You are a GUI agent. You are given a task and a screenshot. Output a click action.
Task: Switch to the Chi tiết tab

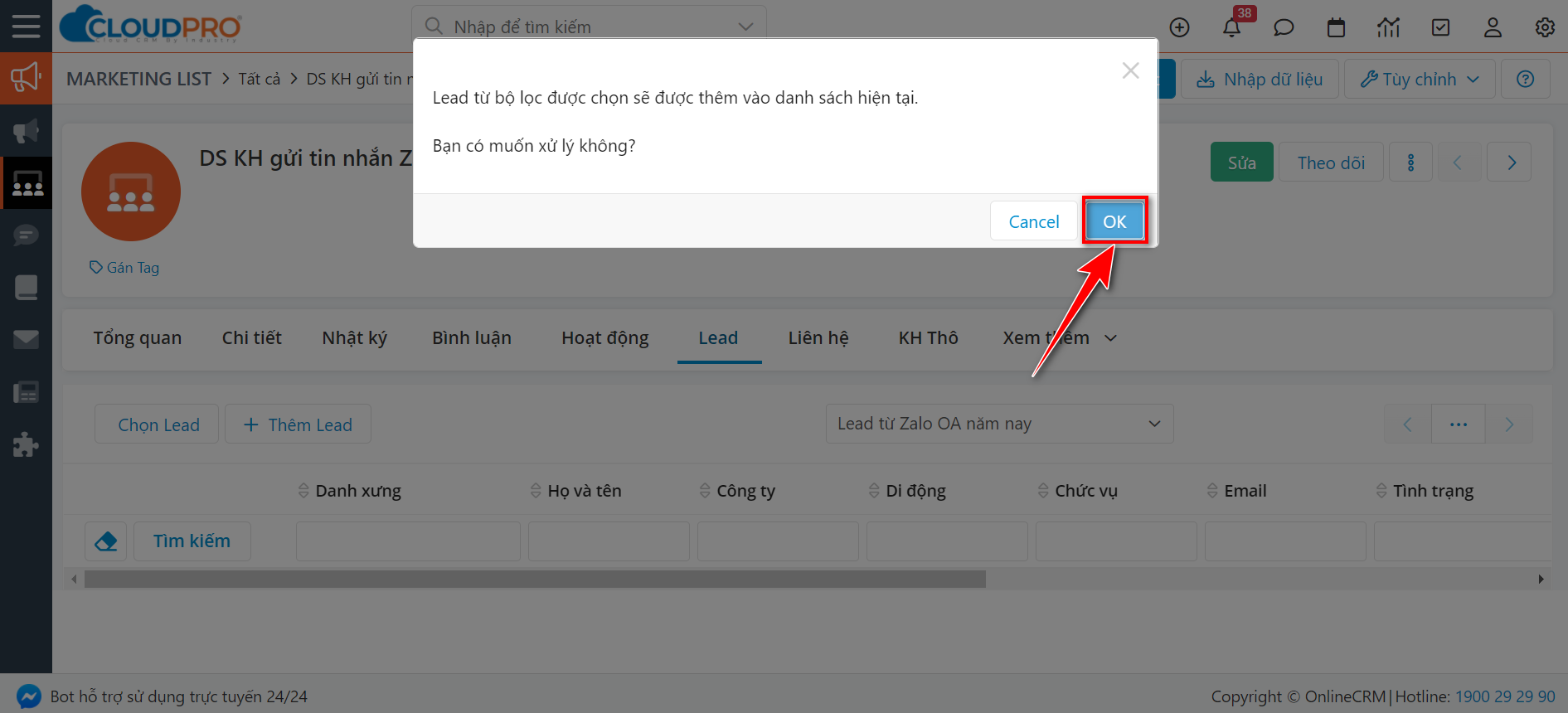[252, 338]
